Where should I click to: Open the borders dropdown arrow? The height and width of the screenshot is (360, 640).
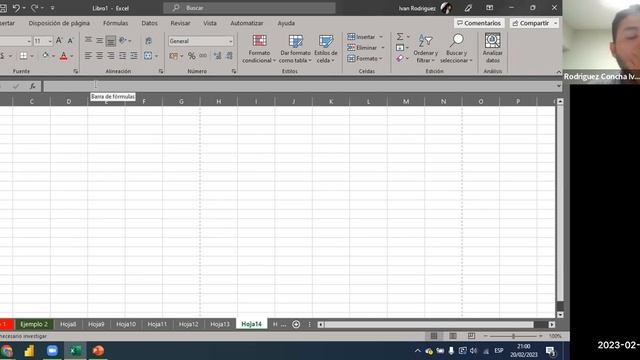point(32,56)
